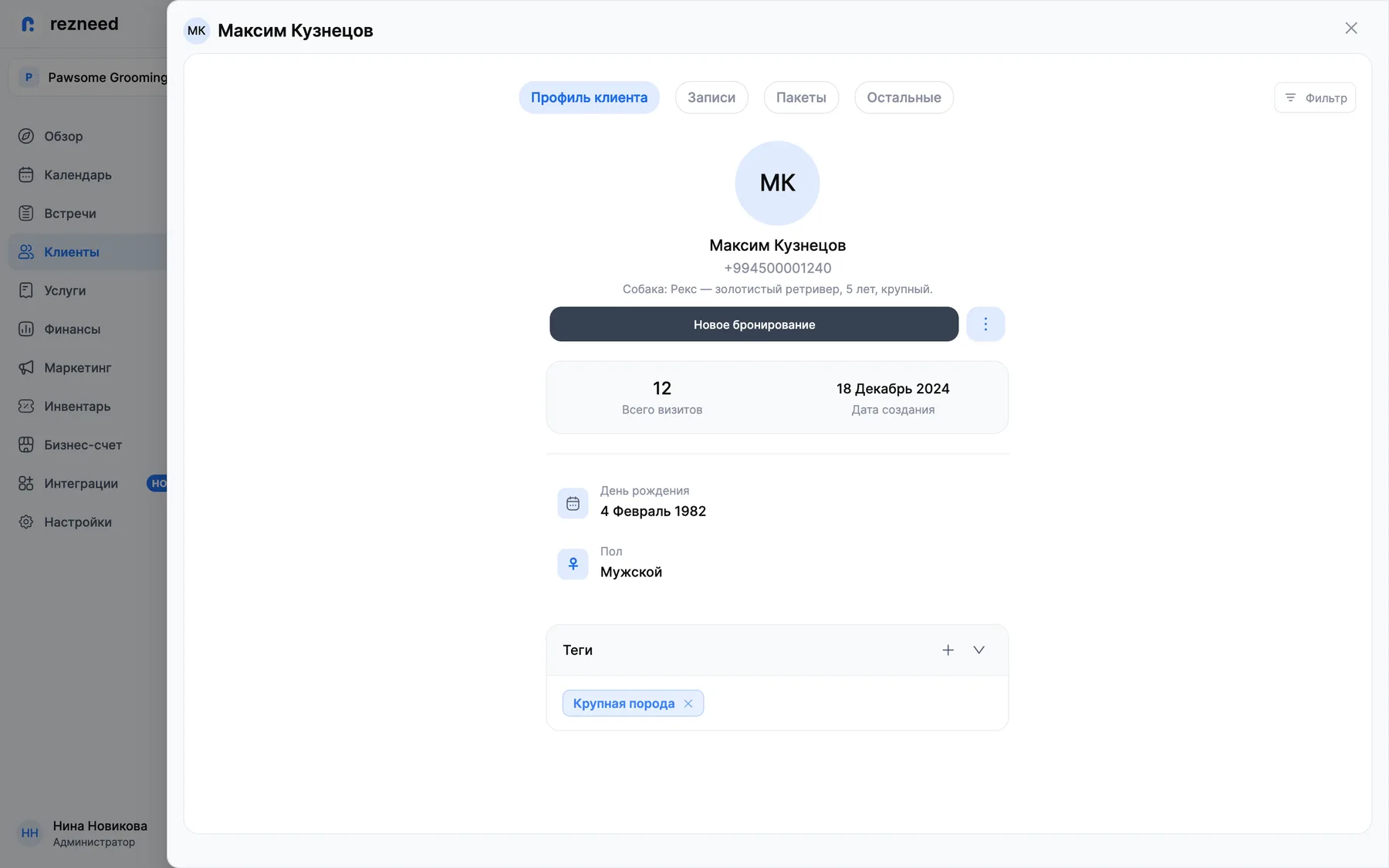The width and height of the screenshot is (1389, 868).
Task: Open Нина Новикова user profile
Action: (x=83, y=833)
